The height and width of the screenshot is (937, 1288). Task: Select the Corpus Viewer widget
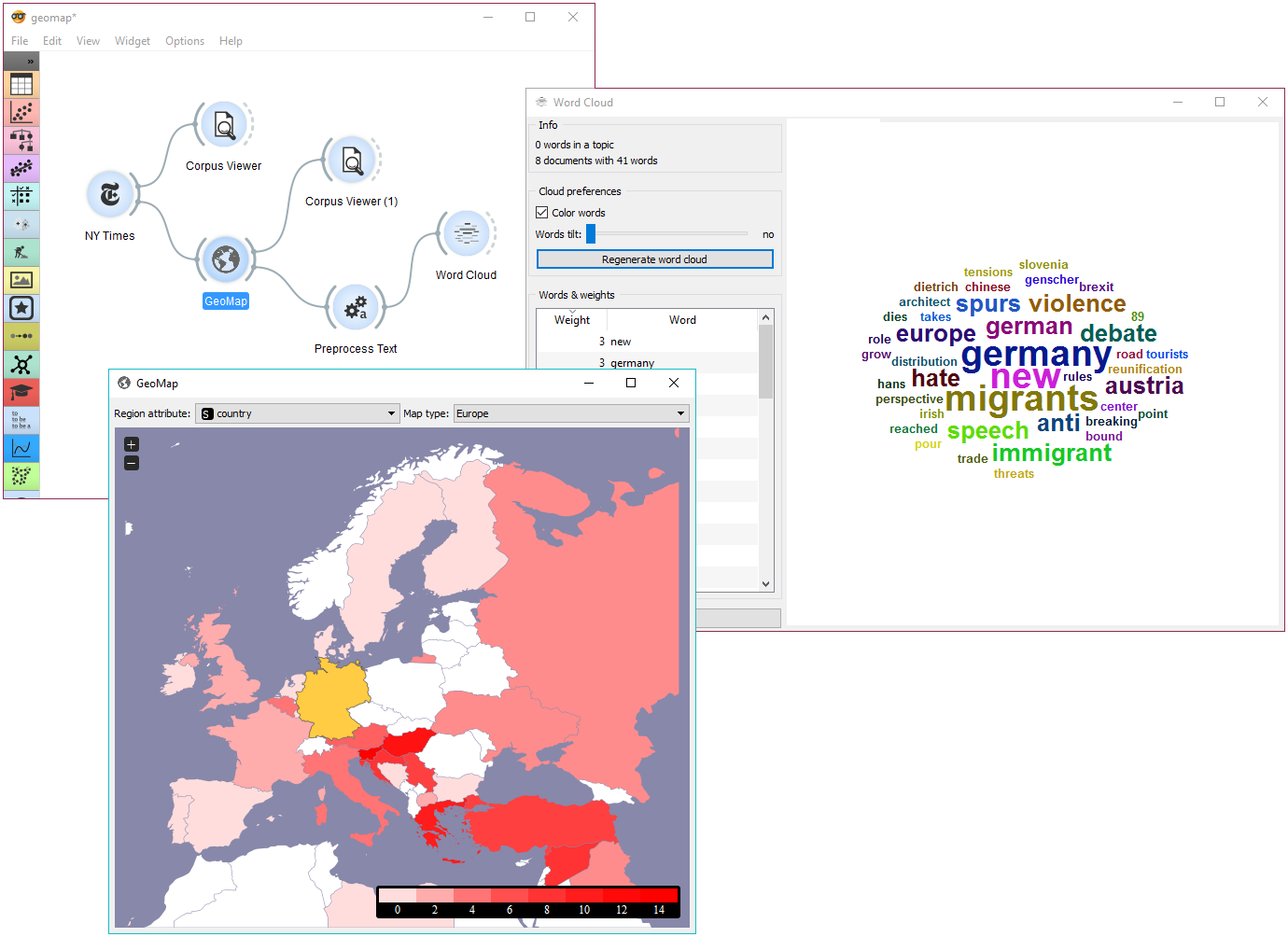223,124
